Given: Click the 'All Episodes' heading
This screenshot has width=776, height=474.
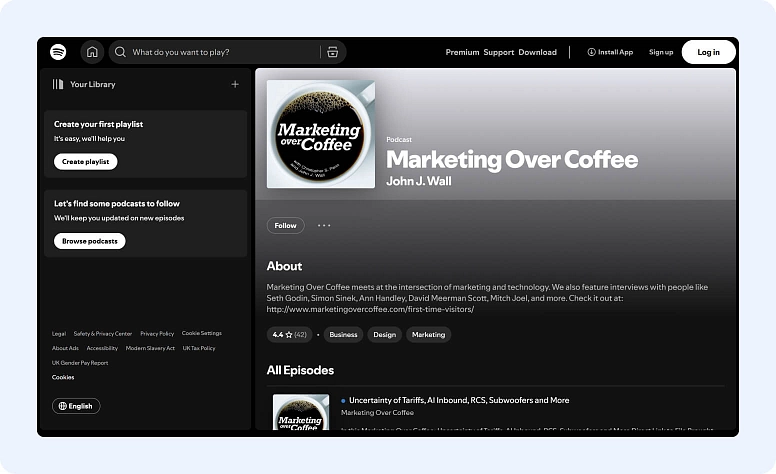Looking at the screenshot, I should click(300, 370).
